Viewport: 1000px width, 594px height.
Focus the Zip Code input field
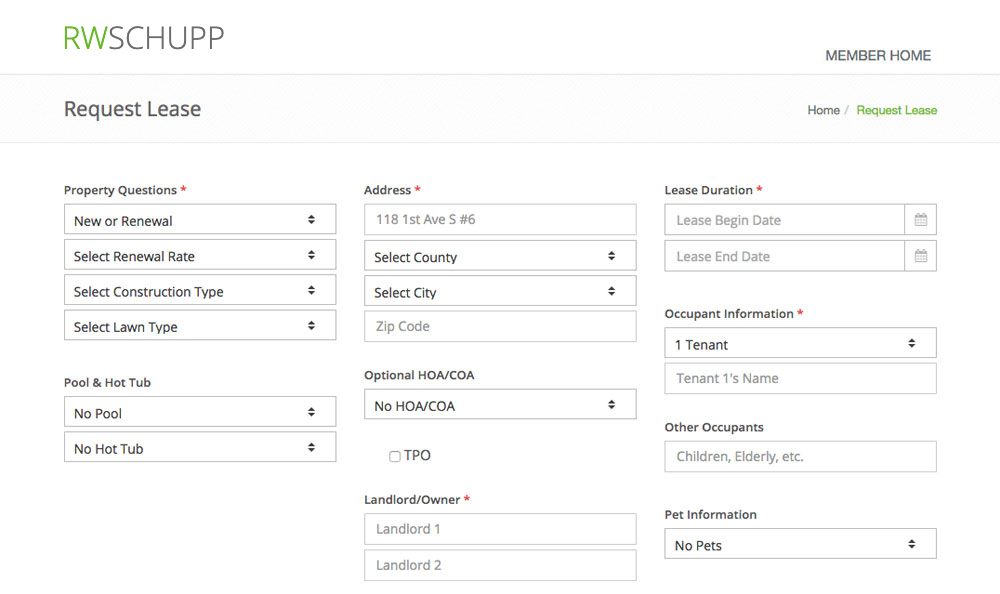[x=500, y=326]
